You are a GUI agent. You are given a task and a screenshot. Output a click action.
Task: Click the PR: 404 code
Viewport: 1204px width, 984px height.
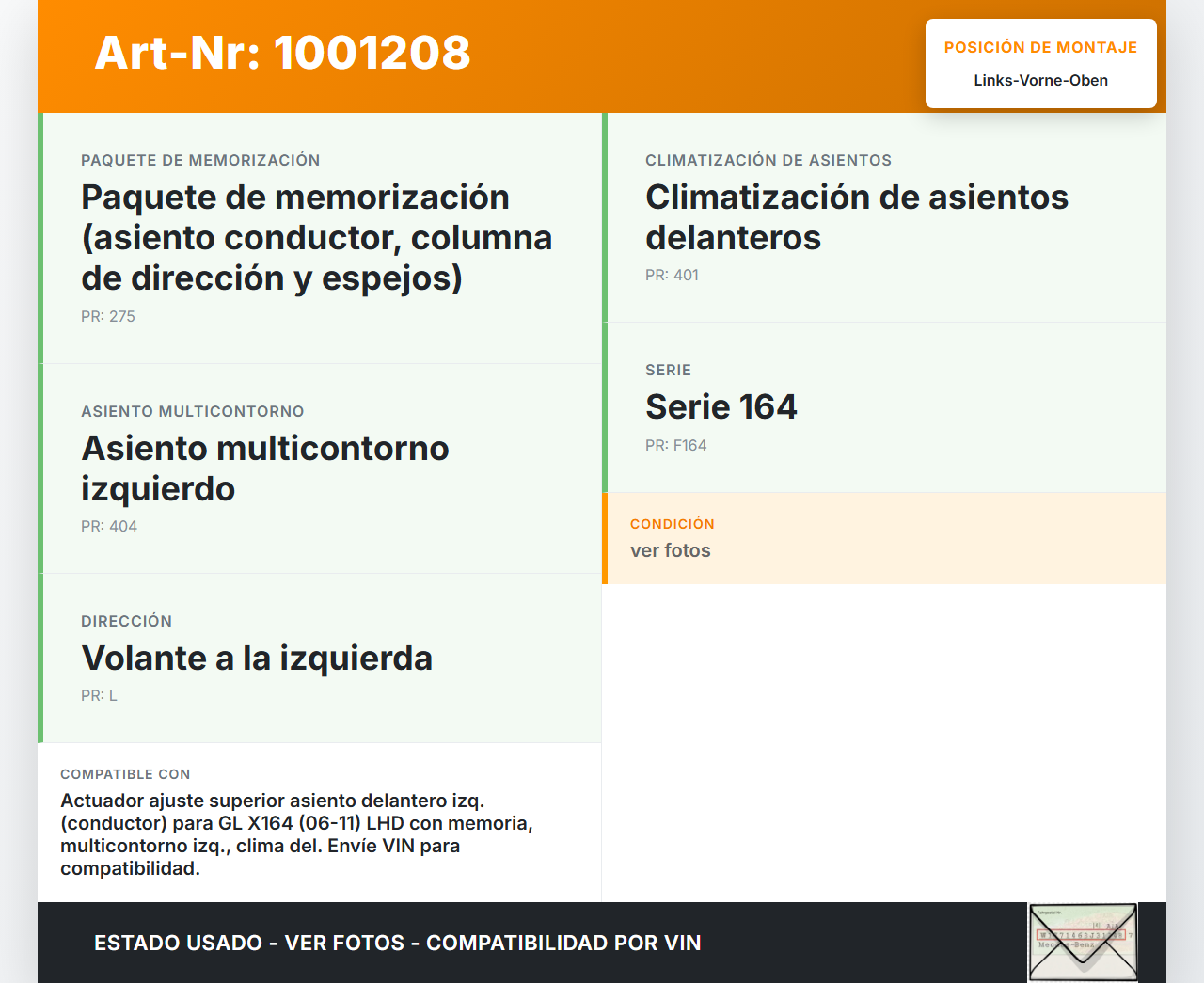coord(109,527)
